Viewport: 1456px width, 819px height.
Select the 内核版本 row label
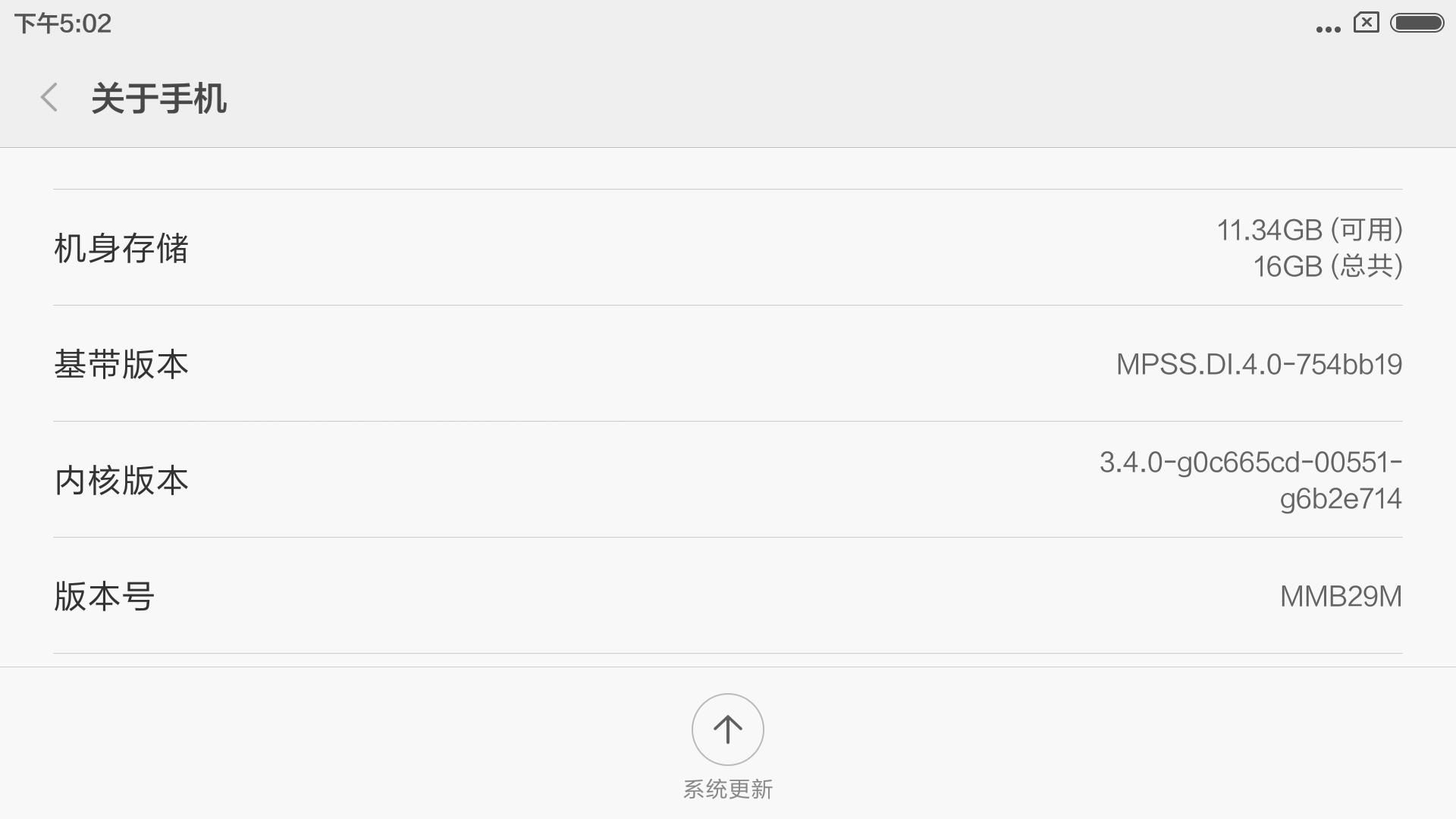(x=121, y=481)
